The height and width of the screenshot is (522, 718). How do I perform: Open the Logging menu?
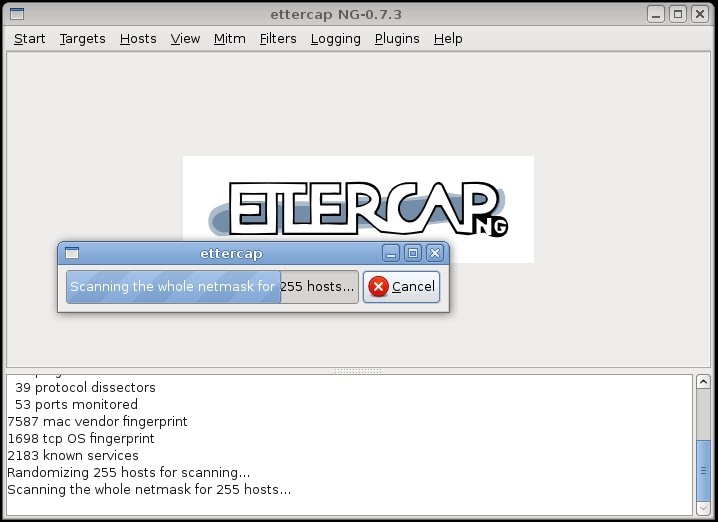[x=335, y=38]
